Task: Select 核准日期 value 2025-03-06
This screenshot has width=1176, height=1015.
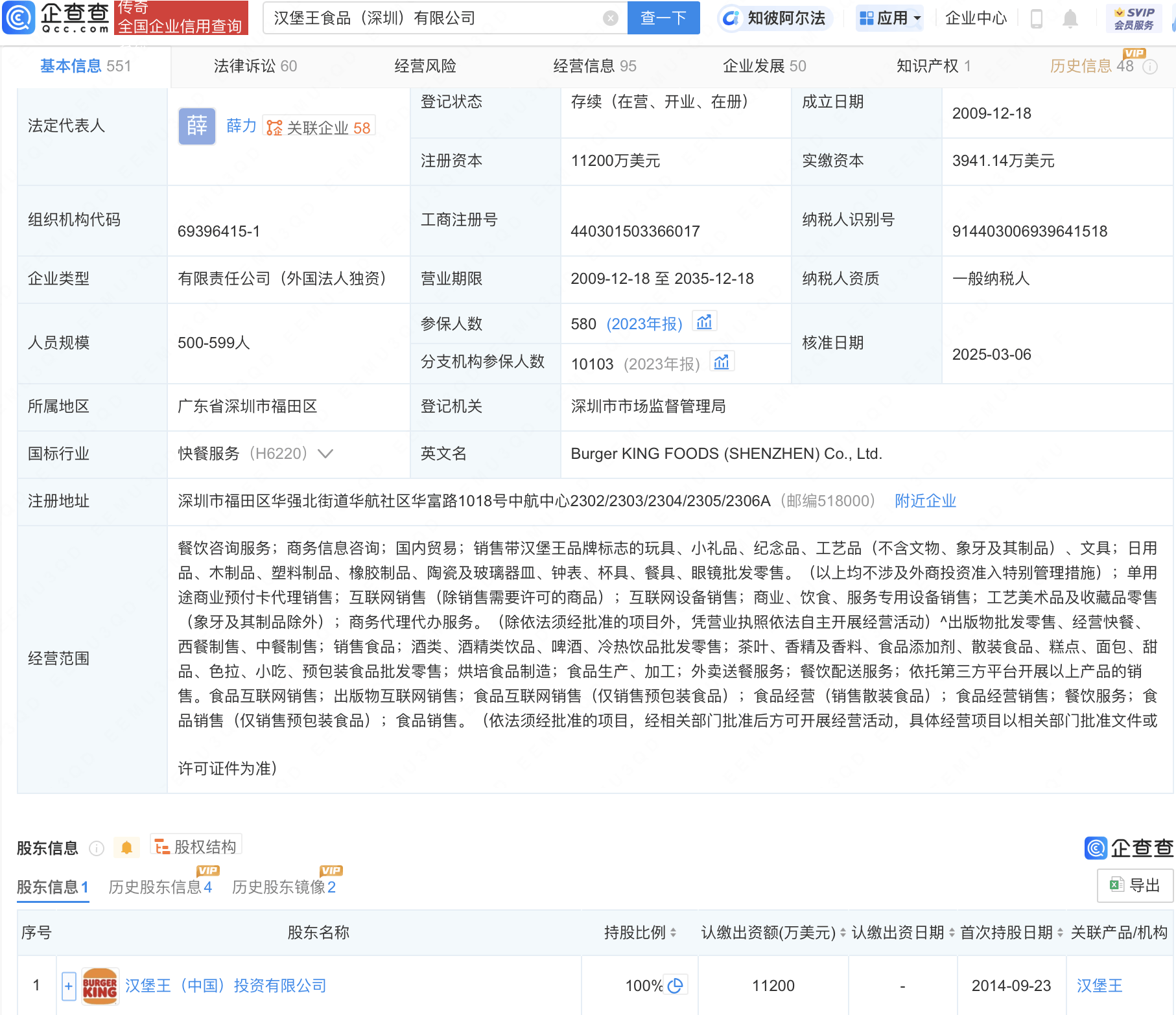Action: pyautogui.click(x=991, y=355)
